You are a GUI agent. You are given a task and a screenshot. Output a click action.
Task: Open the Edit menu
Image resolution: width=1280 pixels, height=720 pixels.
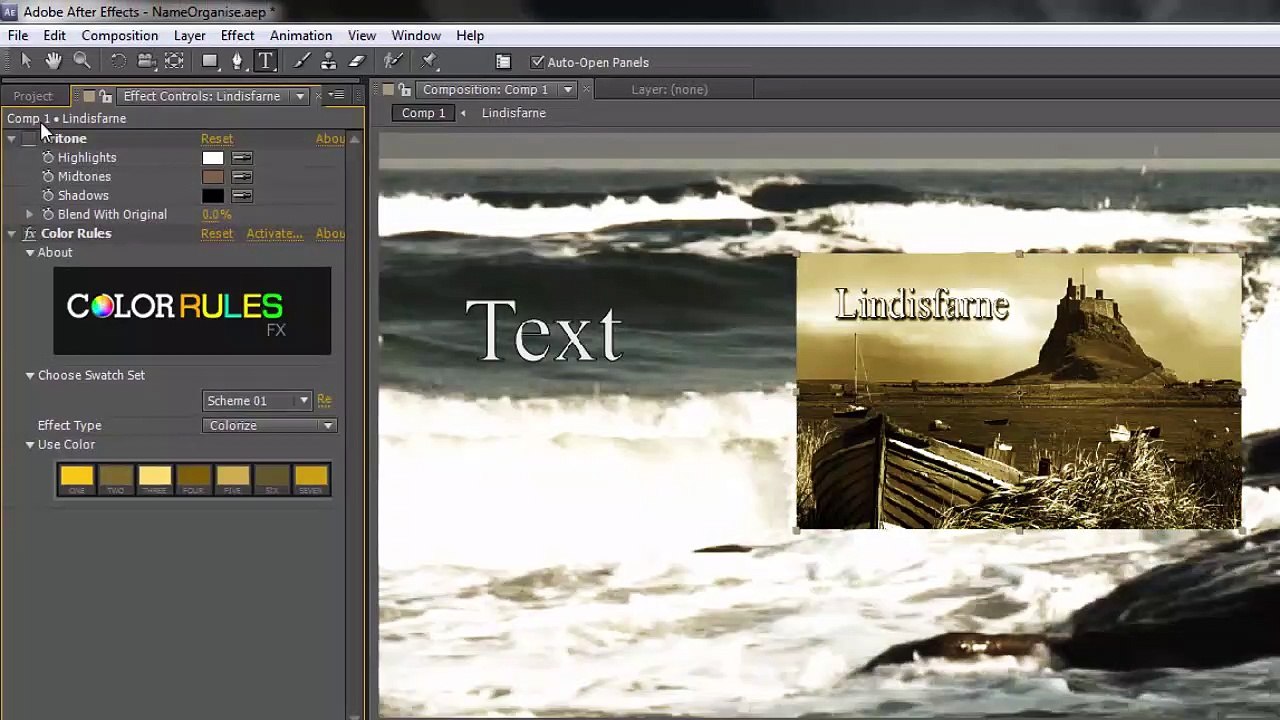pyautogui.click(x=54, y=35)
